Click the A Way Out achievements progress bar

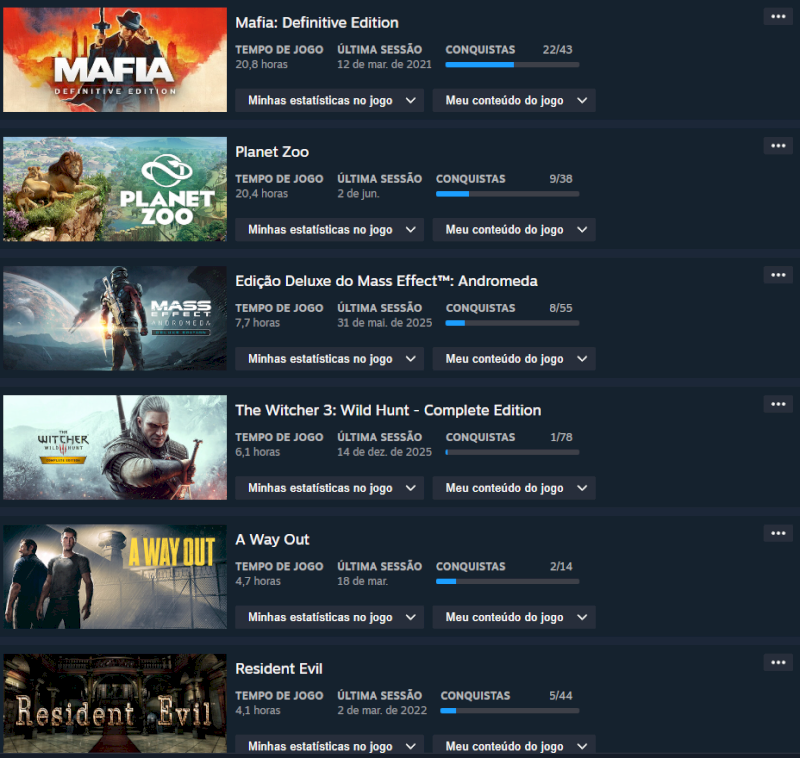pos(508,581)
